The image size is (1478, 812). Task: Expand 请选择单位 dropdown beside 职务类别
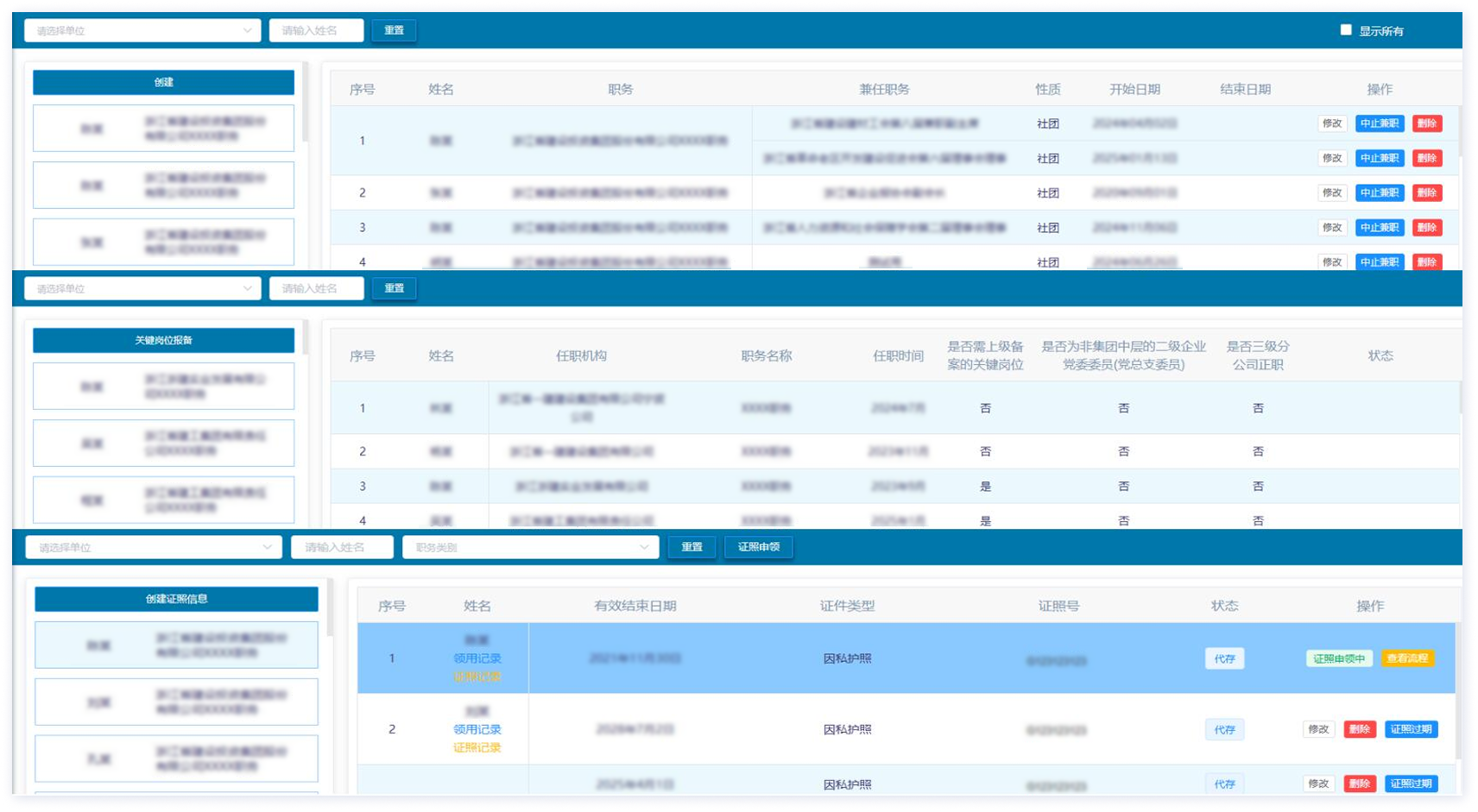tap(154, 547)
